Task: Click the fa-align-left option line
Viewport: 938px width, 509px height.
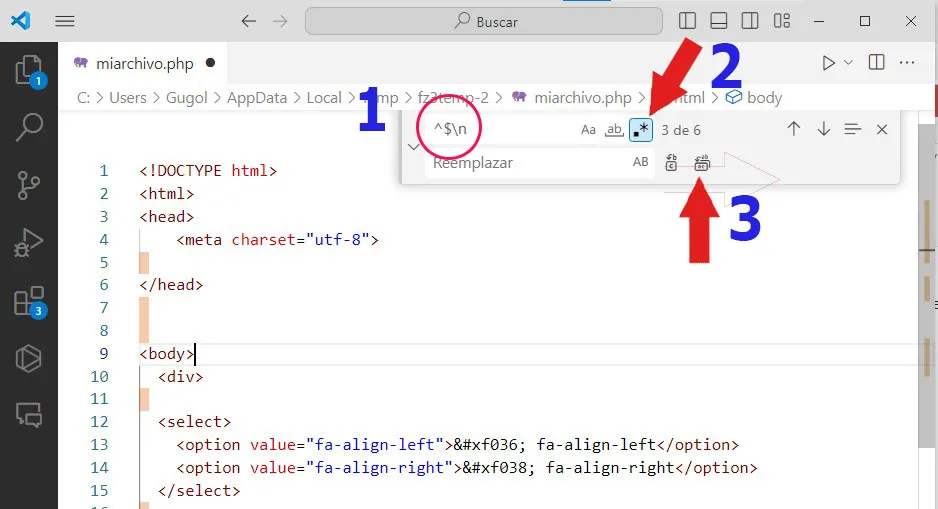Action: pyautogui.click(x=458, y=445)
